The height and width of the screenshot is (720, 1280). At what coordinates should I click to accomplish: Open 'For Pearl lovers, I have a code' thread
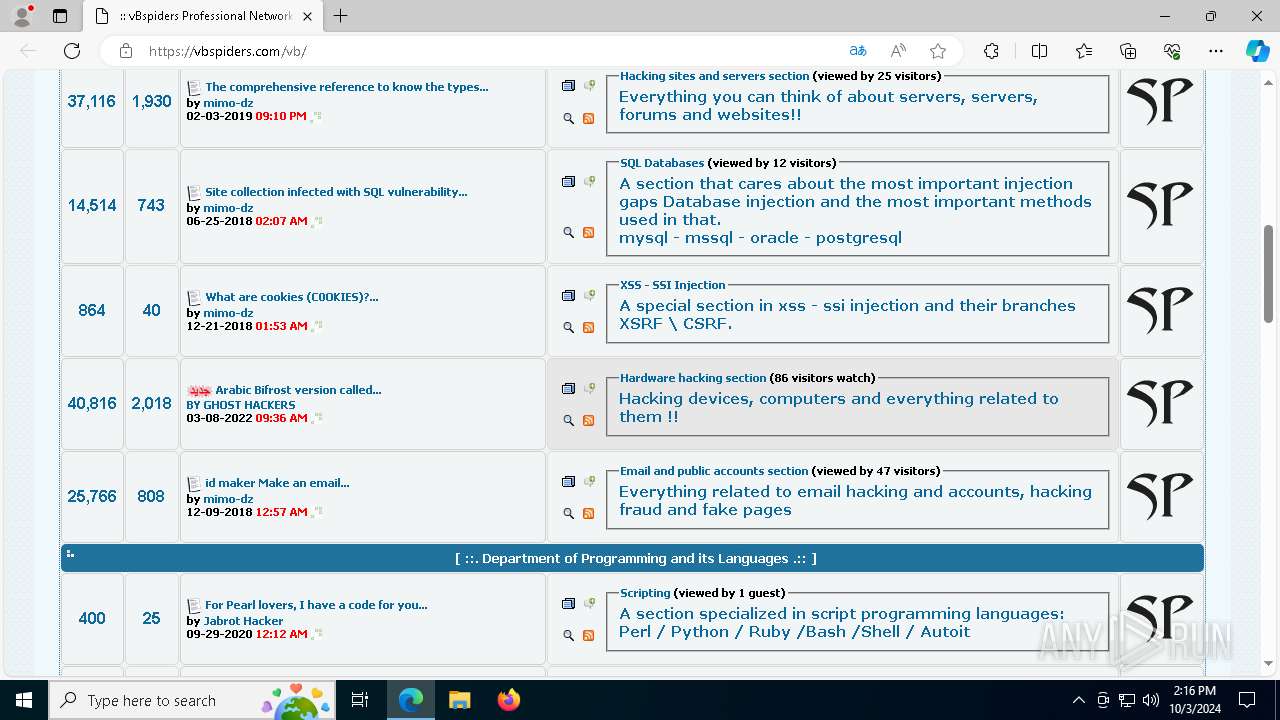[316, 605]
